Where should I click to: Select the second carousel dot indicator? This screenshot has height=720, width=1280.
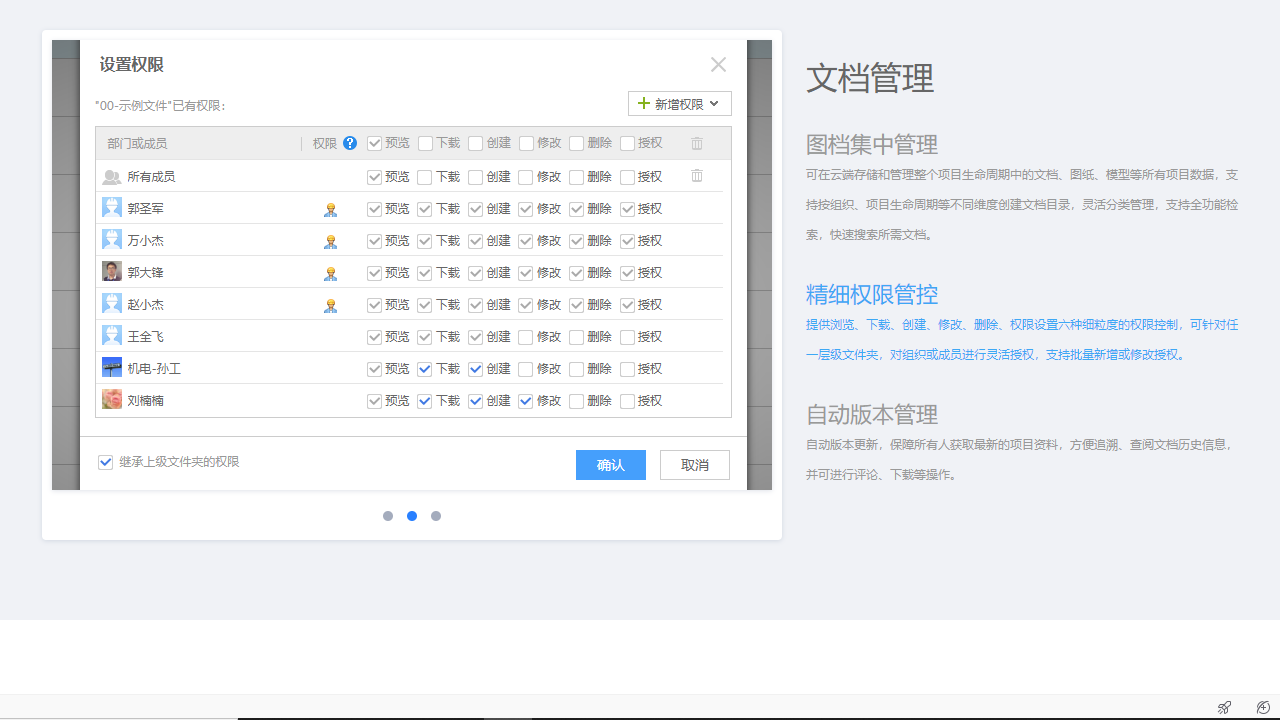(412, 516)
